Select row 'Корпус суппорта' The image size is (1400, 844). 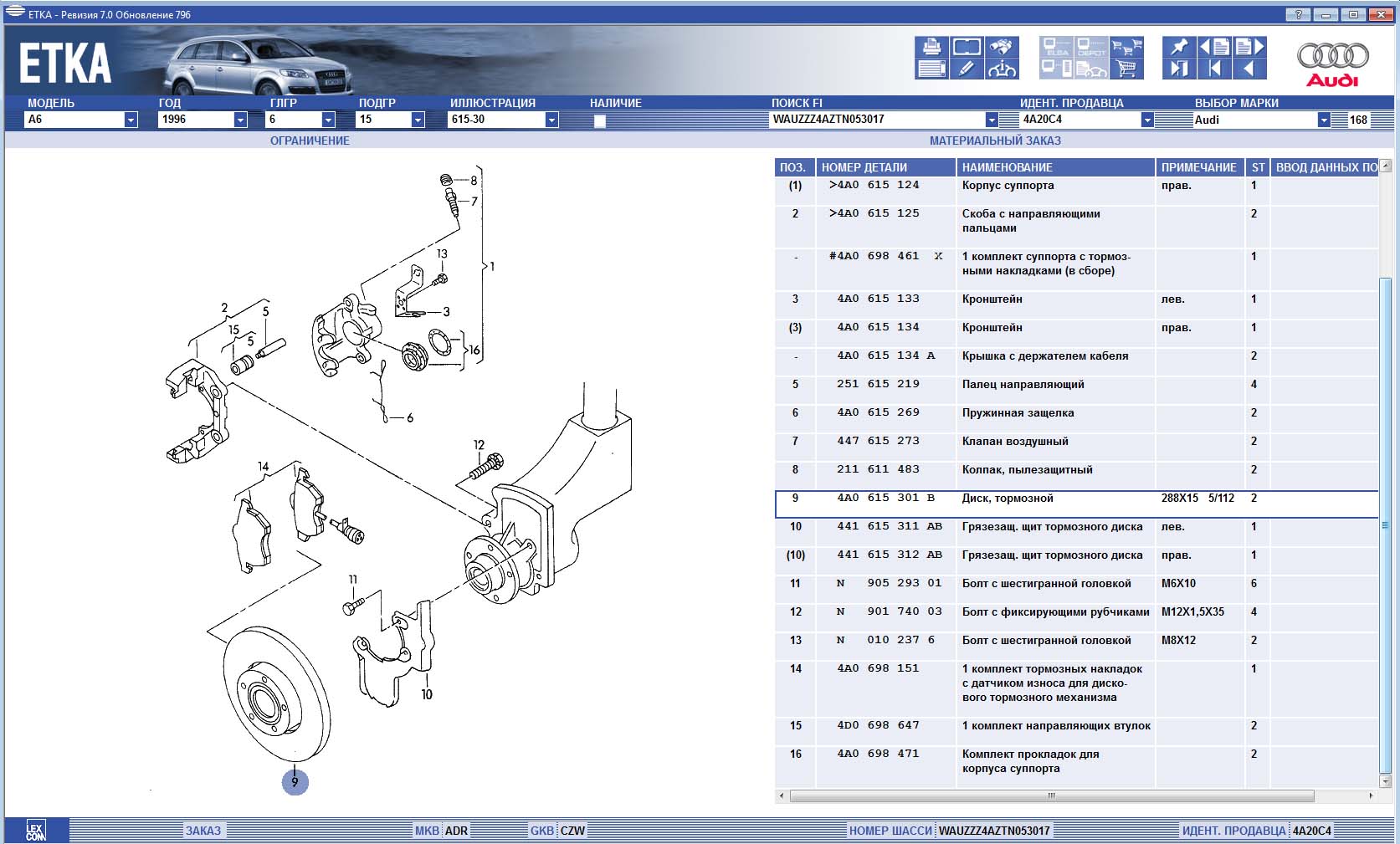point(1076,191)
